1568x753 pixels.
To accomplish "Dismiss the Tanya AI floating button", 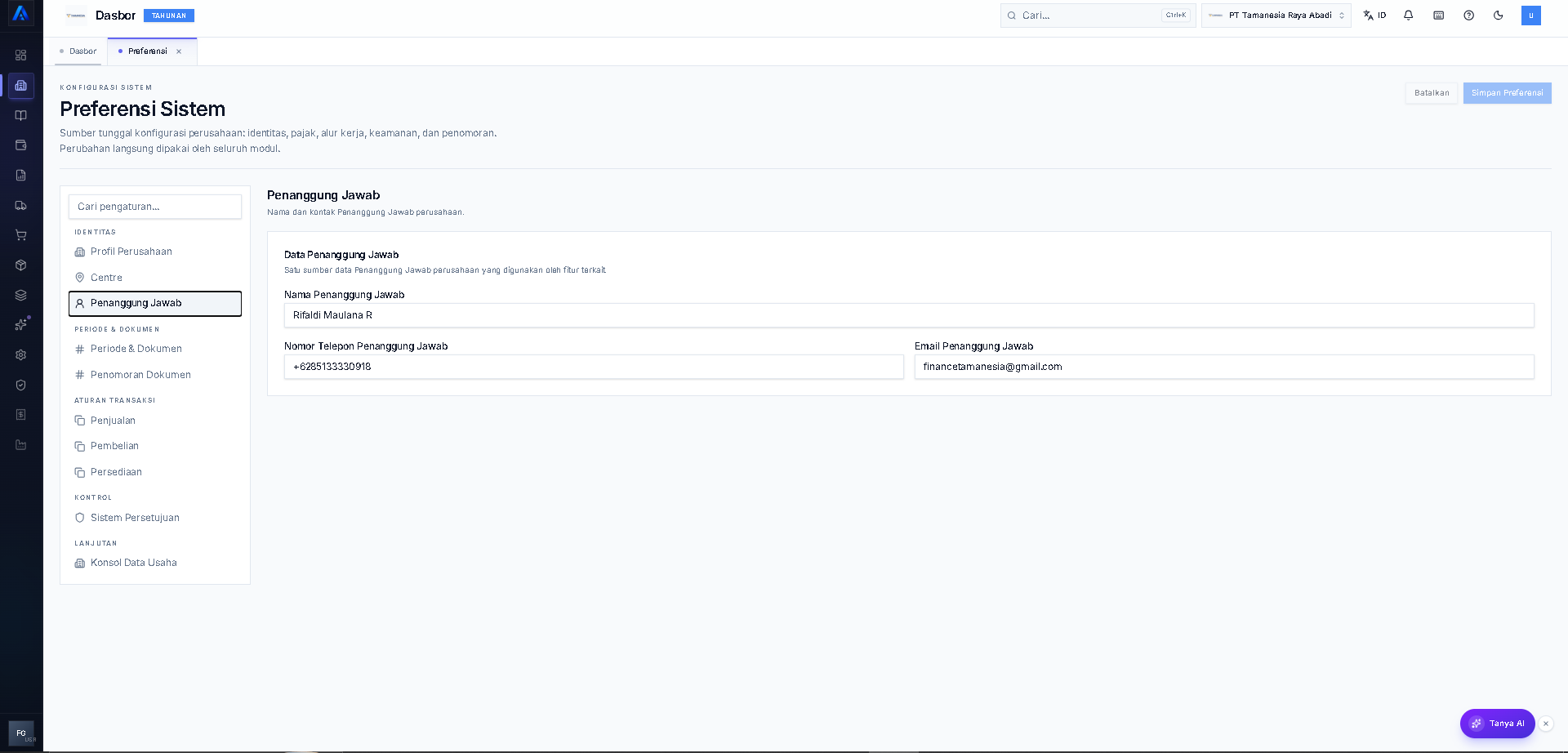I will (x=1546, y=724).
